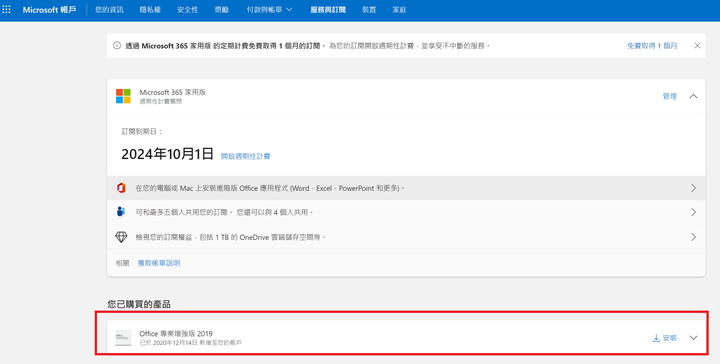Select 服務與訂閱 tab

tap(328, 10)
